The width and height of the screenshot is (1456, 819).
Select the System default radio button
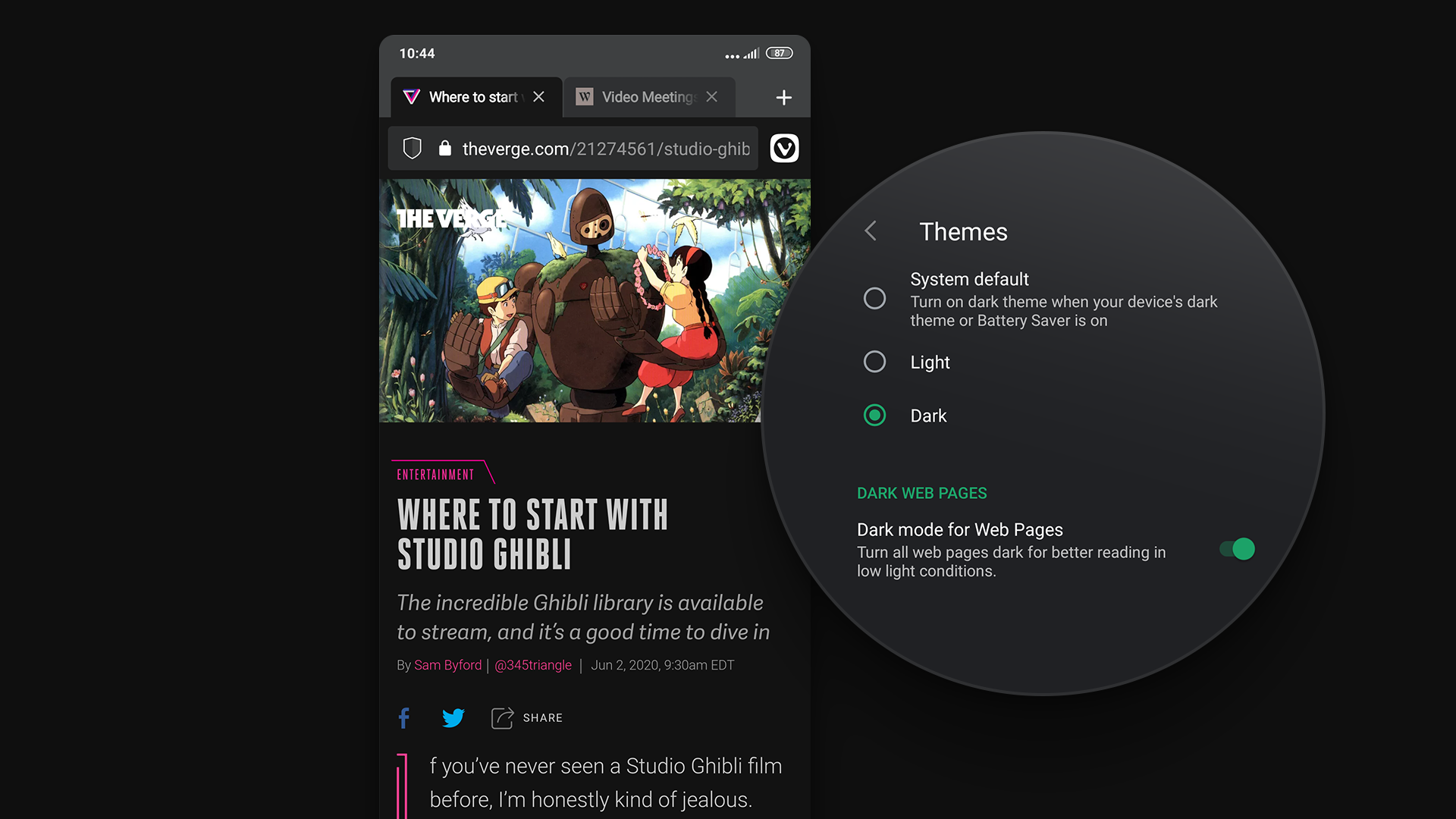874,298
